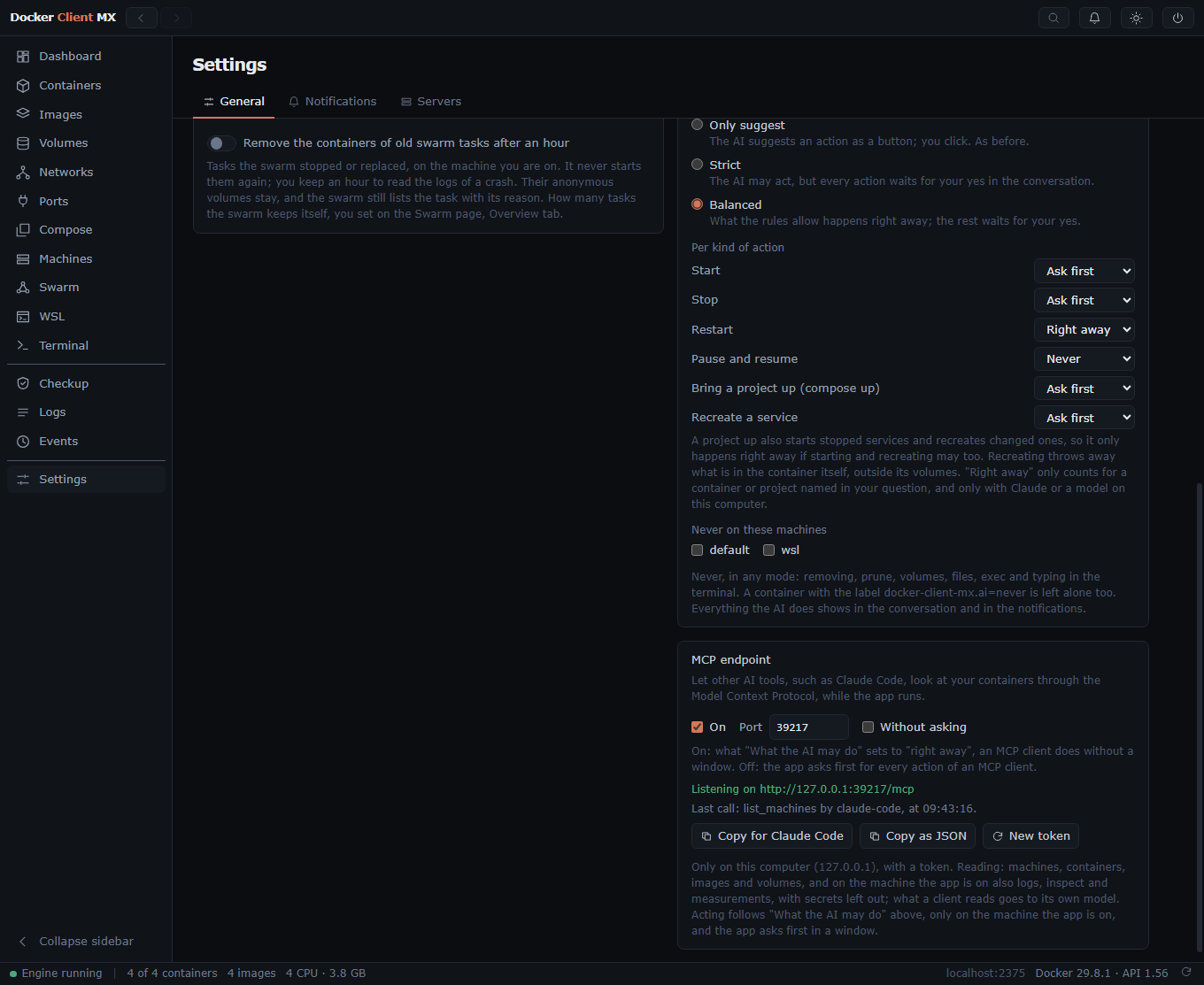This screenshot has height=985, width=1204.
Task: Select the Only suggest radio option
Action: [698, 125]
